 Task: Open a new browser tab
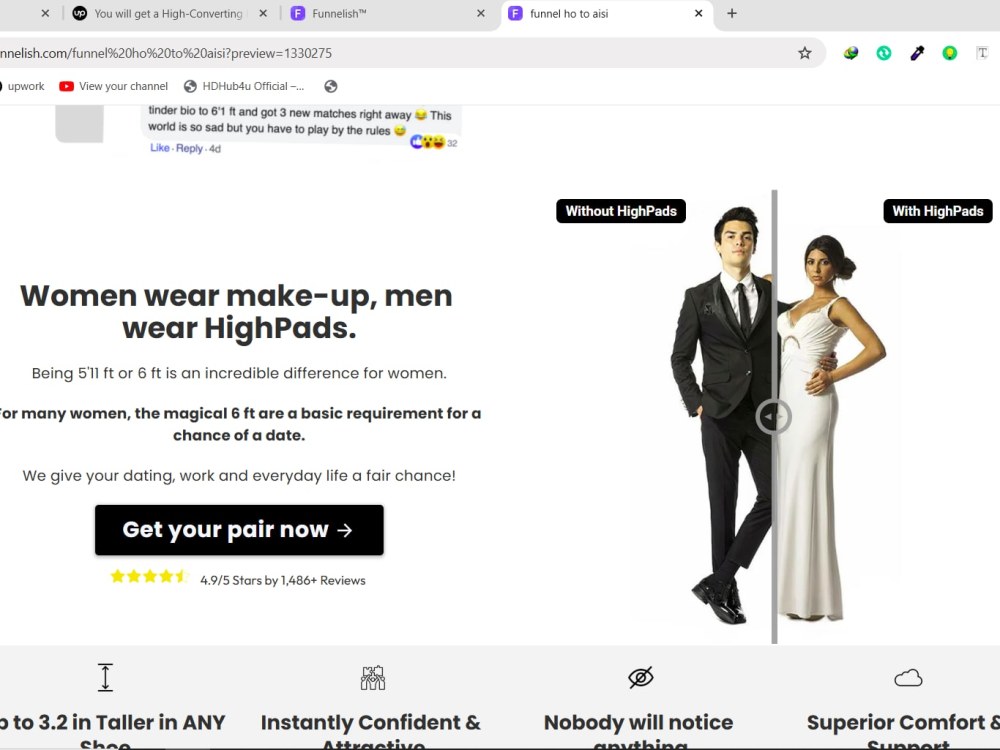(x=732, y=13)
